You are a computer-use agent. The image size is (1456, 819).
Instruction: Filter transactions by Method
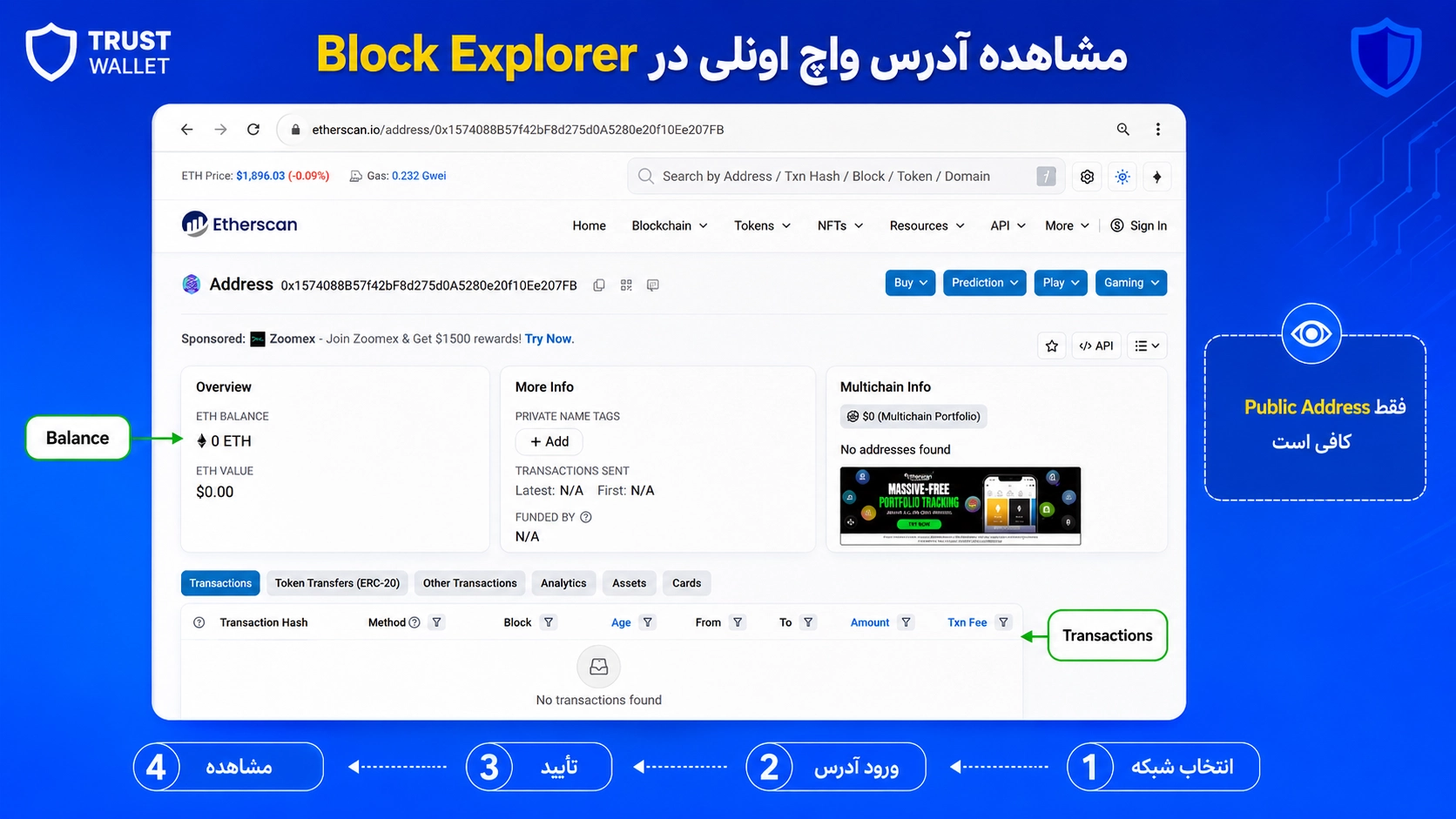[437, 622]
